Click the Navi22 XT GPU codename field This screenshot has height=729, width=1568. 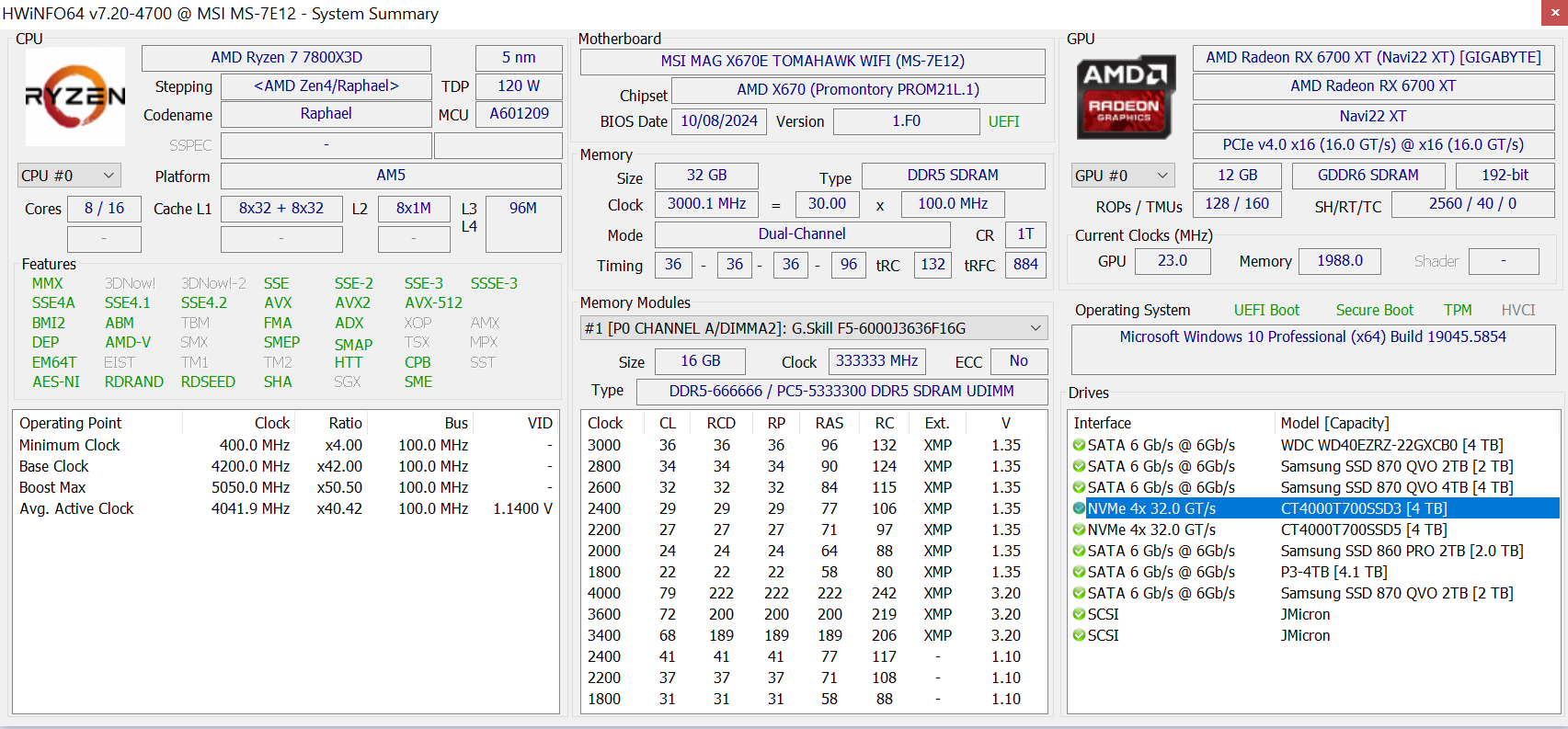1373,117
